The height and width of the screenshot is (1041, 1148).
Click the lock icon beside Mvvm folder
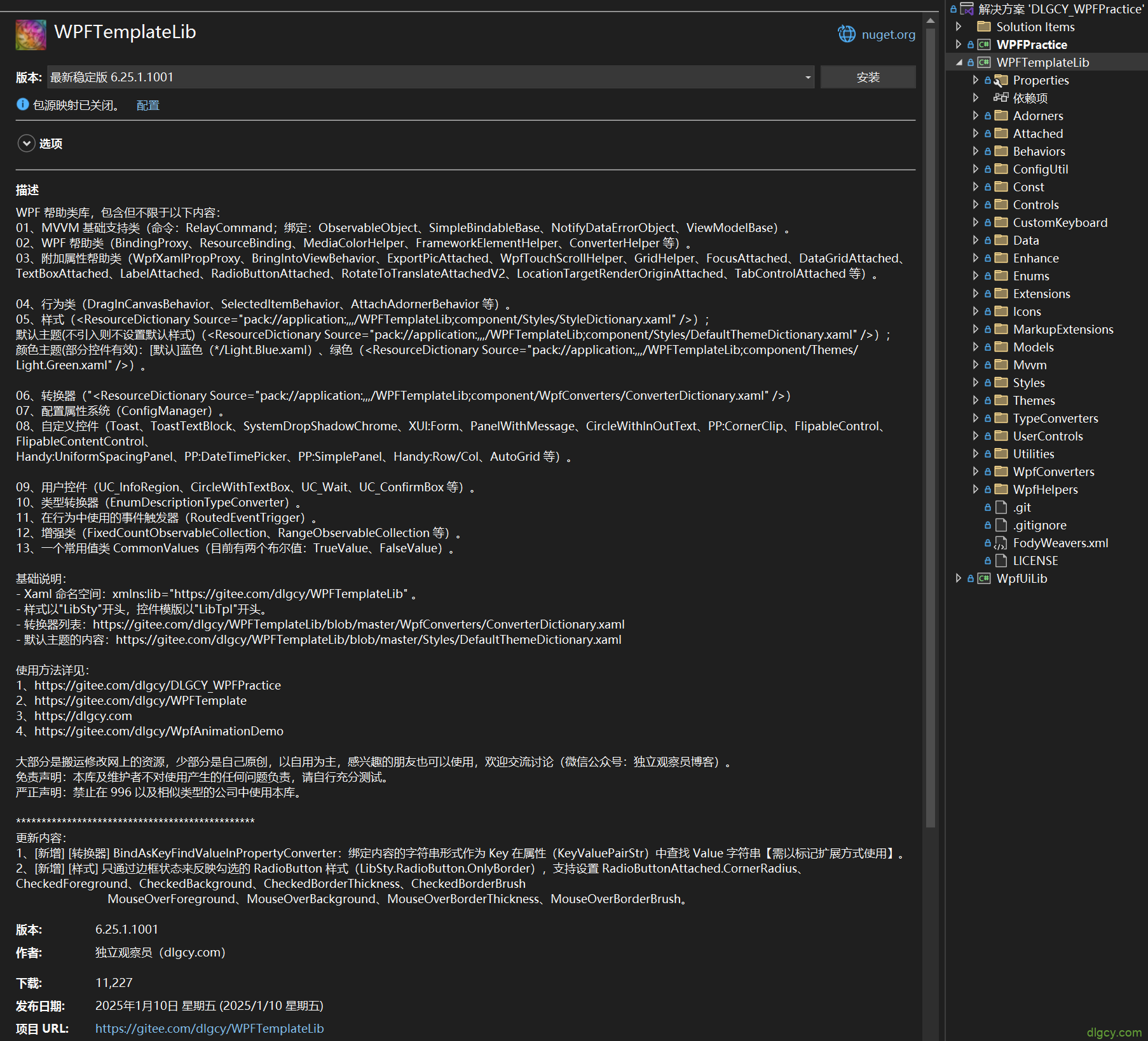(x=988, y=365)
